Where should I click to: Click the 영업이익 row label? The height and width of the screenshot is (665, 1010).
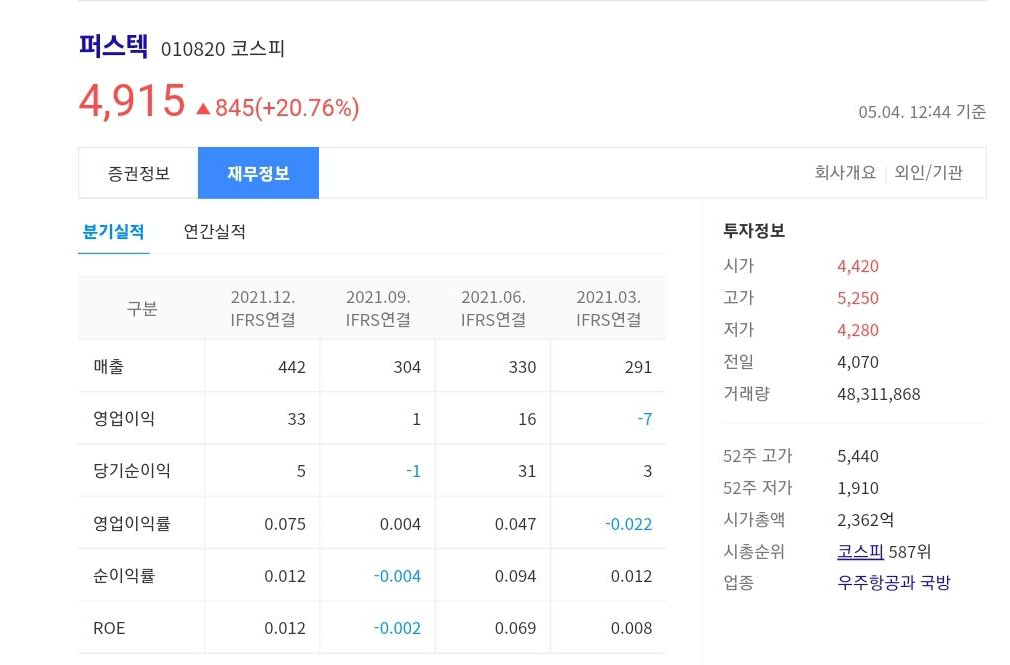coord(122,418)
